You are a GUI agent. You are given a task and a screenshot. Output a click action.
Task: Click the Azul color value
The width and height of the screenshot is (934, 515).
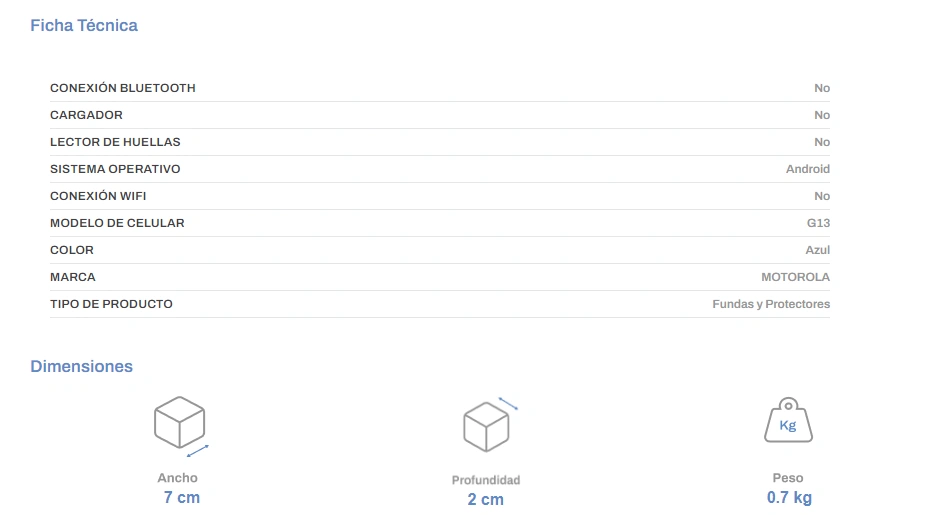[817, 250]
